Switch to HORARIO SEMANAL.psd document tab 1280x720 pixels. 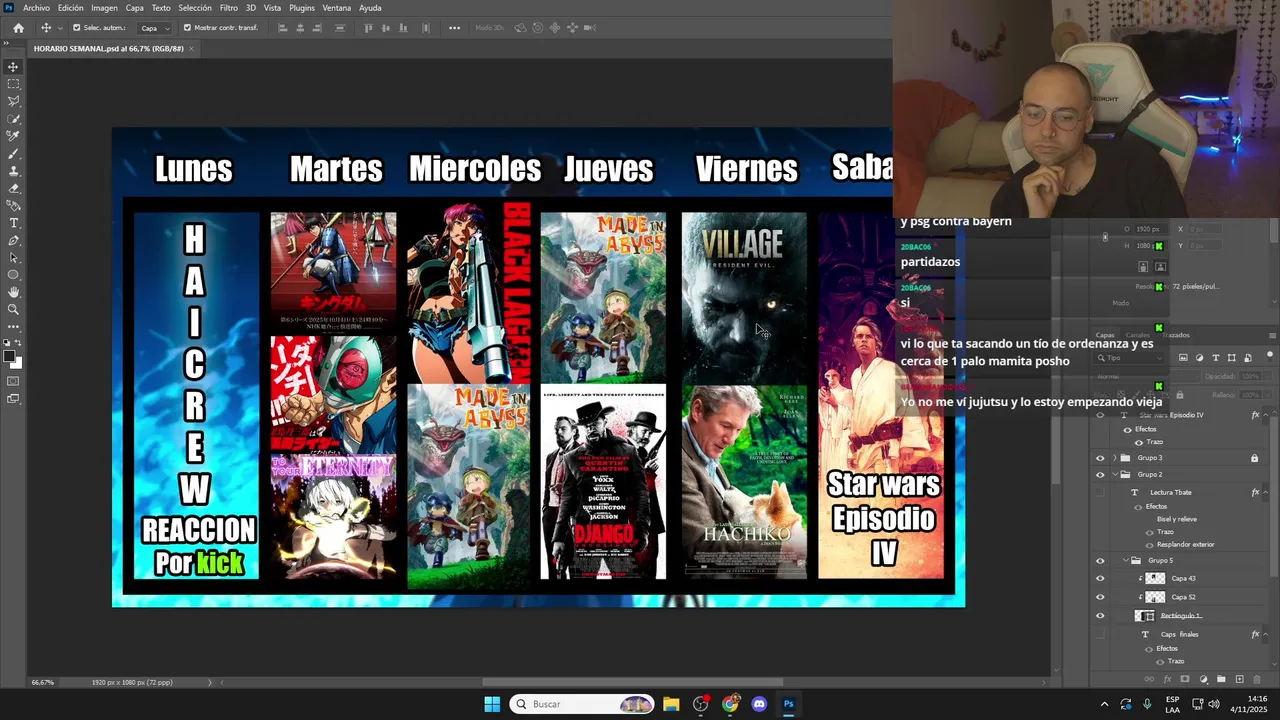(x=109, y=48)
